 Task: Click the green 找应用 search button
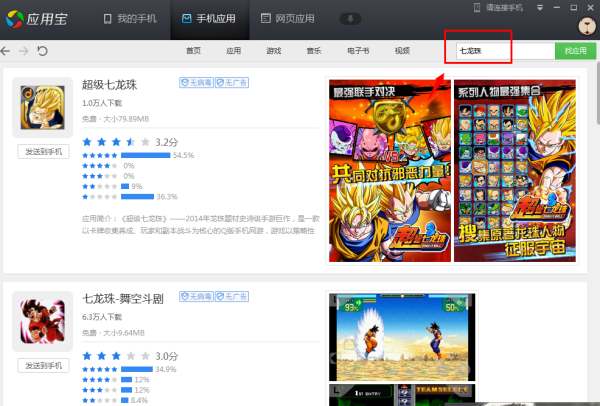576,51
